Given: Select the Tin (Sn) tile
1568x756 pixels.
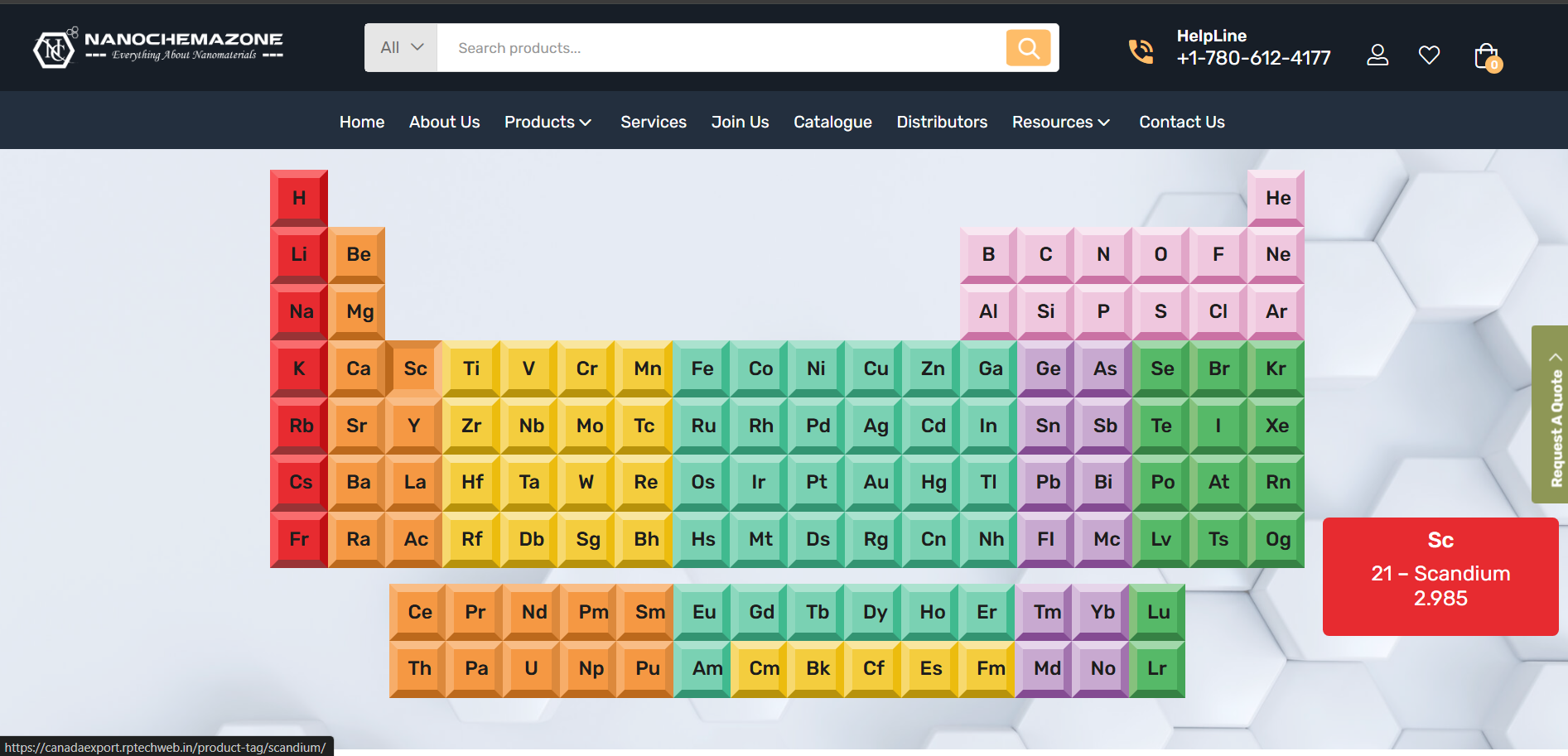Looking at the screenshot, I should [x=1046, y=426].
